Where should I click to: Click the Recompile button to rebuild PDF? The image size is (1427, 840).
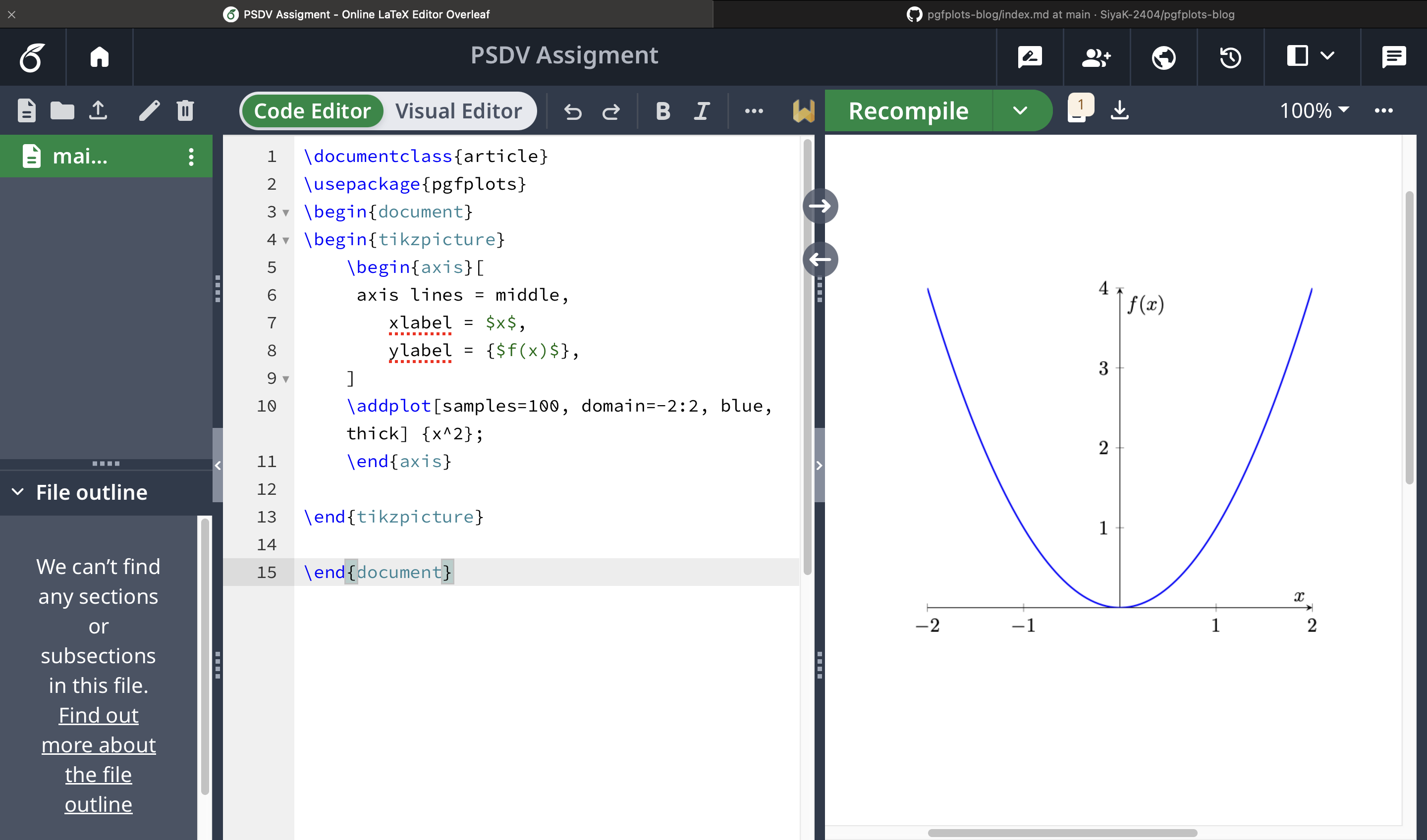(907, 110)
